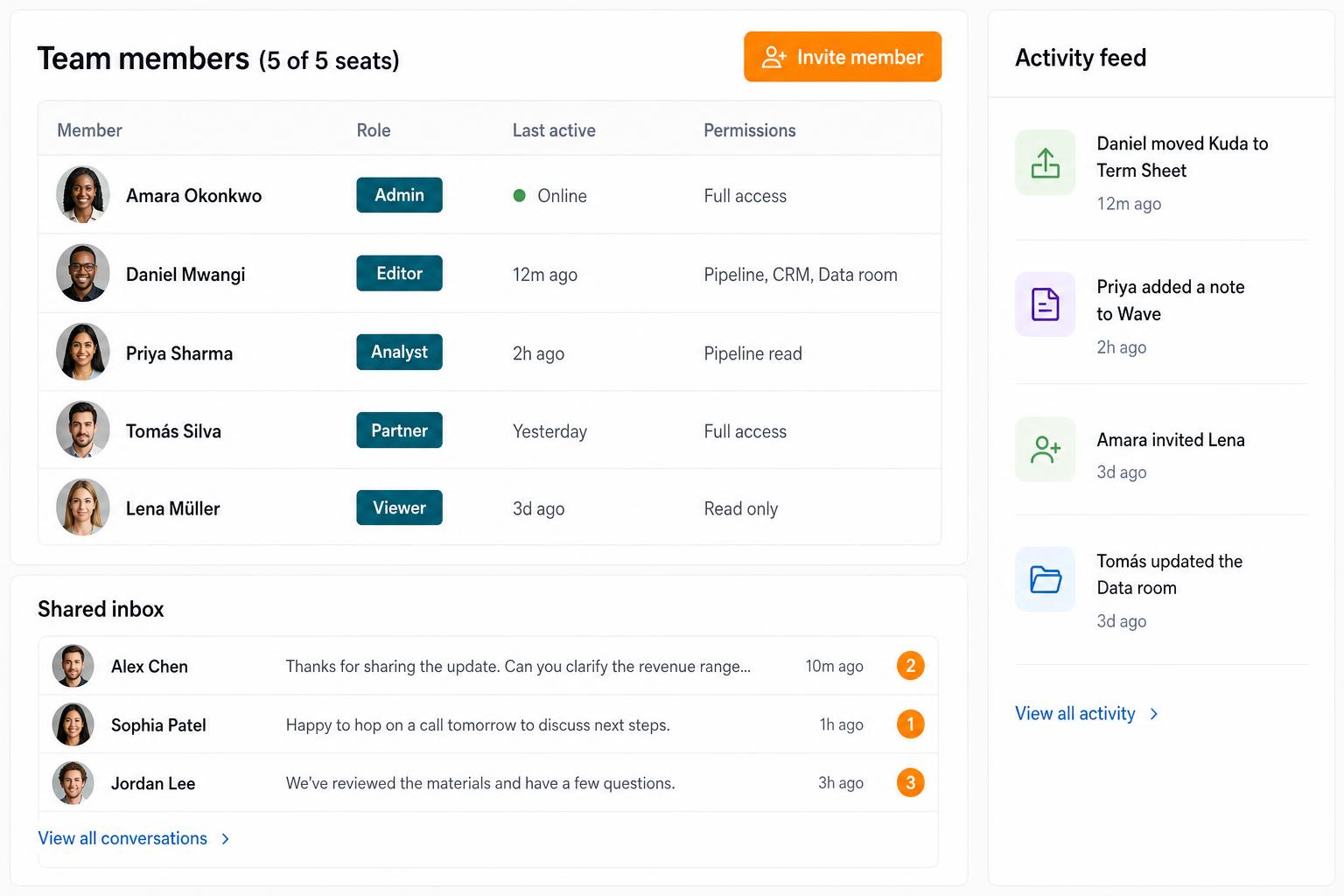The image size is (1344, 896).
Task: Open Alex Chen's message about revenue range
Action: (518, 667)
